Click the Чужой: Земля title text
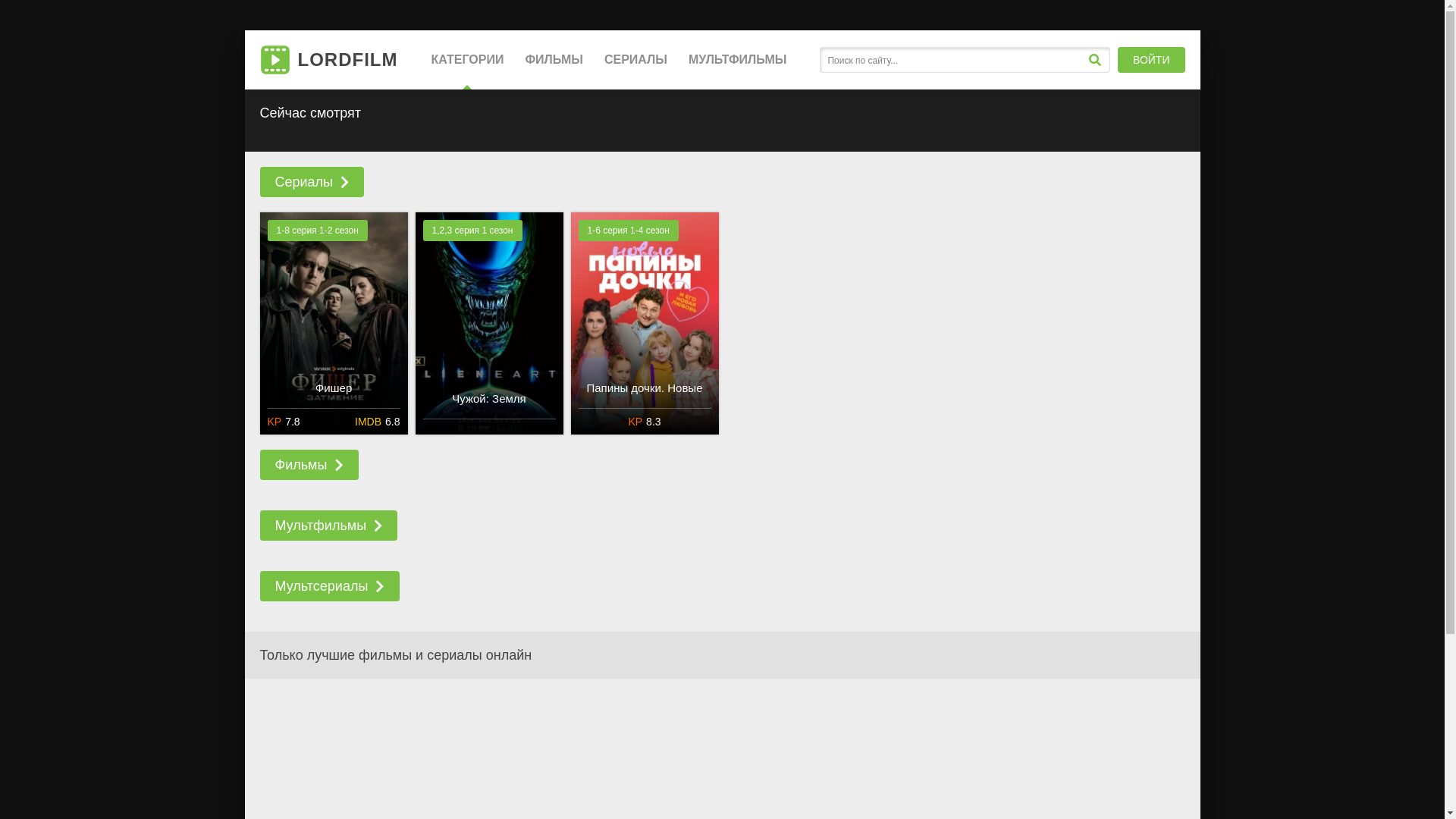1456x819 pixels. (489, 399)
